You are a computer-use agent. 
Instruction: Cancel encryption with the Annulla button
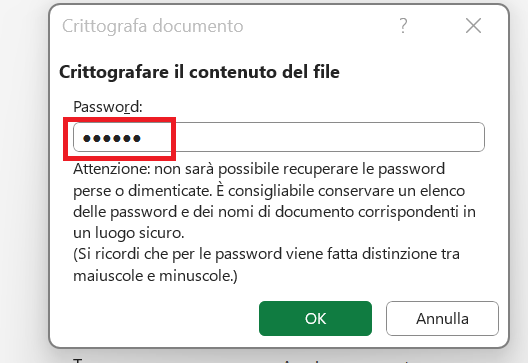[x=442, y=318]
